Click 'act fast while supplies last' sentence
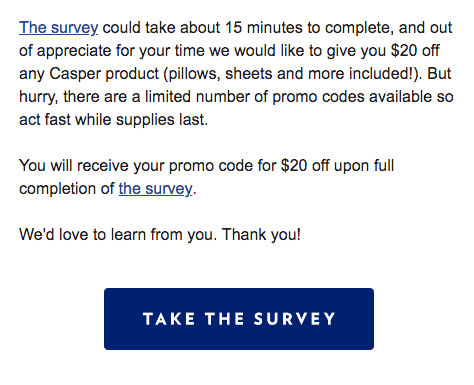Screen dimensions: 474x385 (112, 120)
